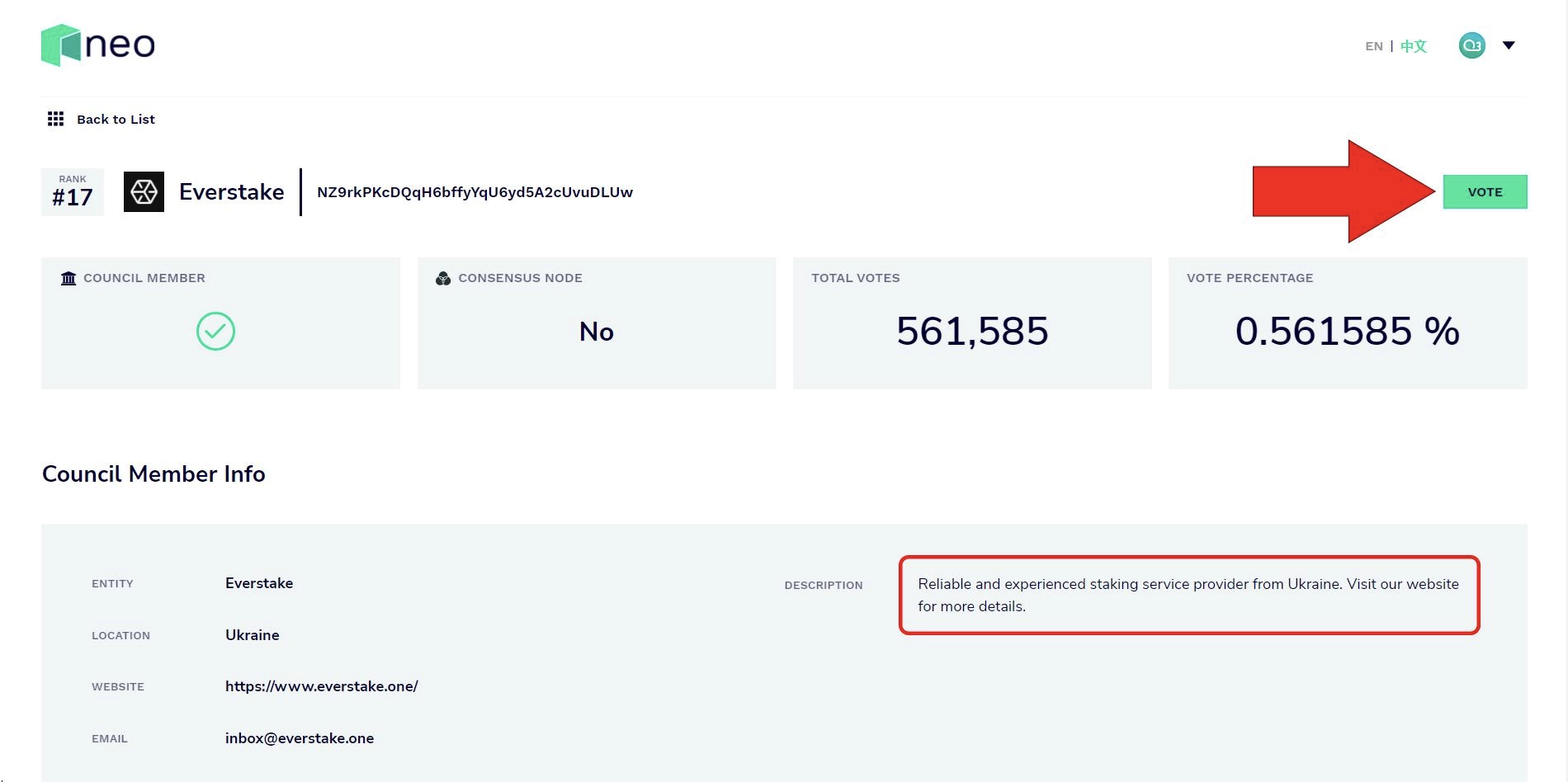Image resolution: width=1568 pixels, height=782 pixels.
Task: Select the Everstake candidate name heading
Action: (231, 192)
